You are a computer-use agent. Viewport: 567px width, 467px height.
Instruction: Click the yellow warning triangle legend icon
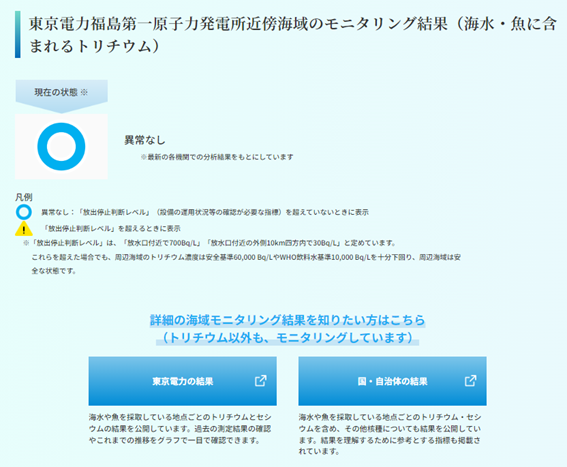(x=24, y=229)
